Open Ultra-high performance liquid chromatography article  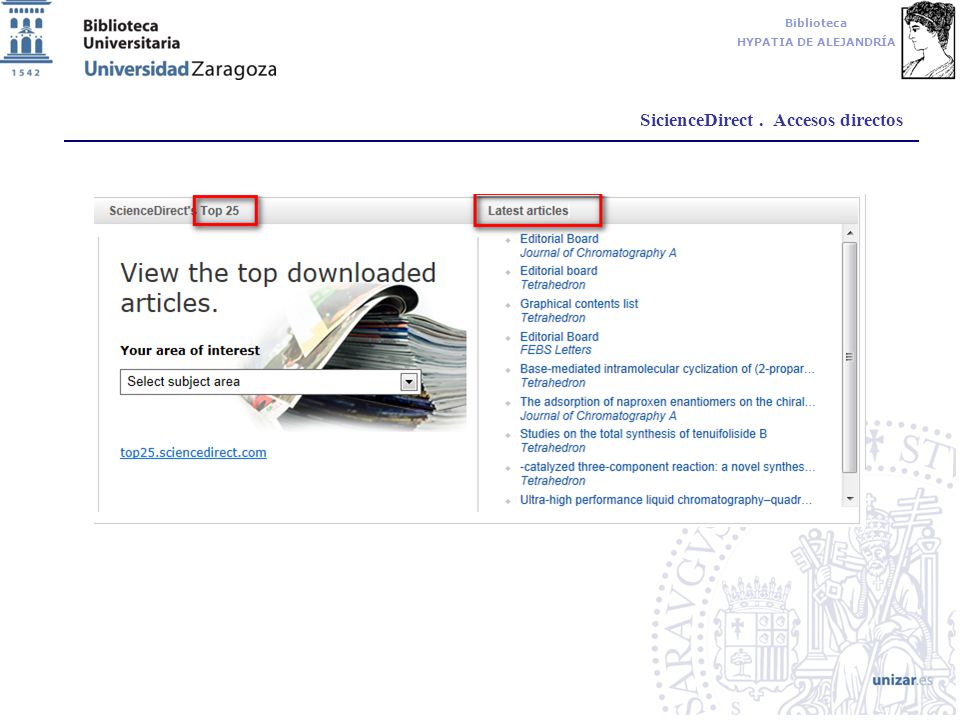click(666, 500)
